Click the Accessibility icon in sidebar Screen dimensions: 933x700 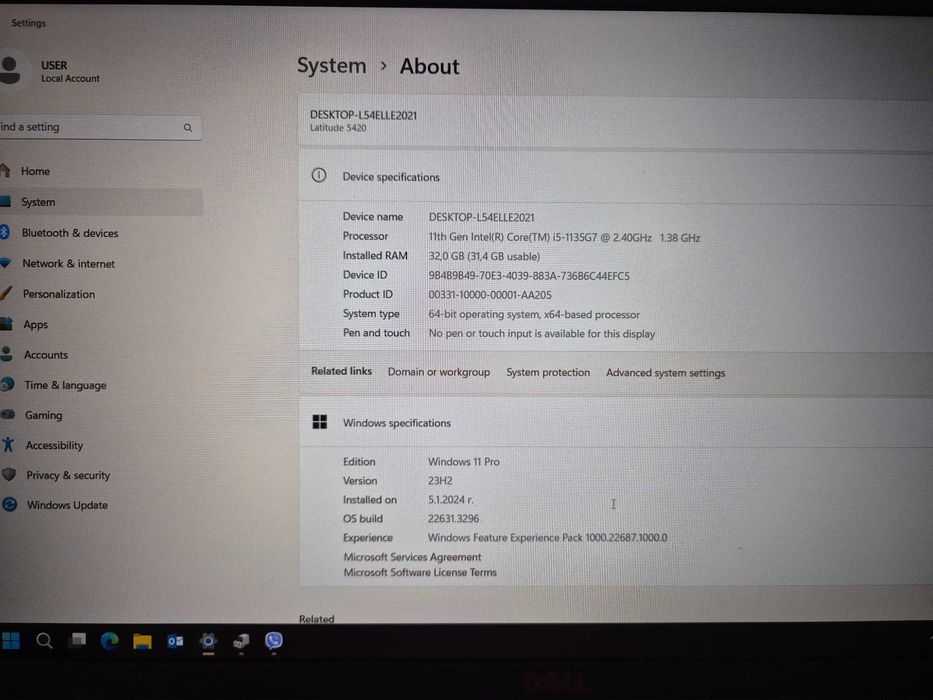8,444
